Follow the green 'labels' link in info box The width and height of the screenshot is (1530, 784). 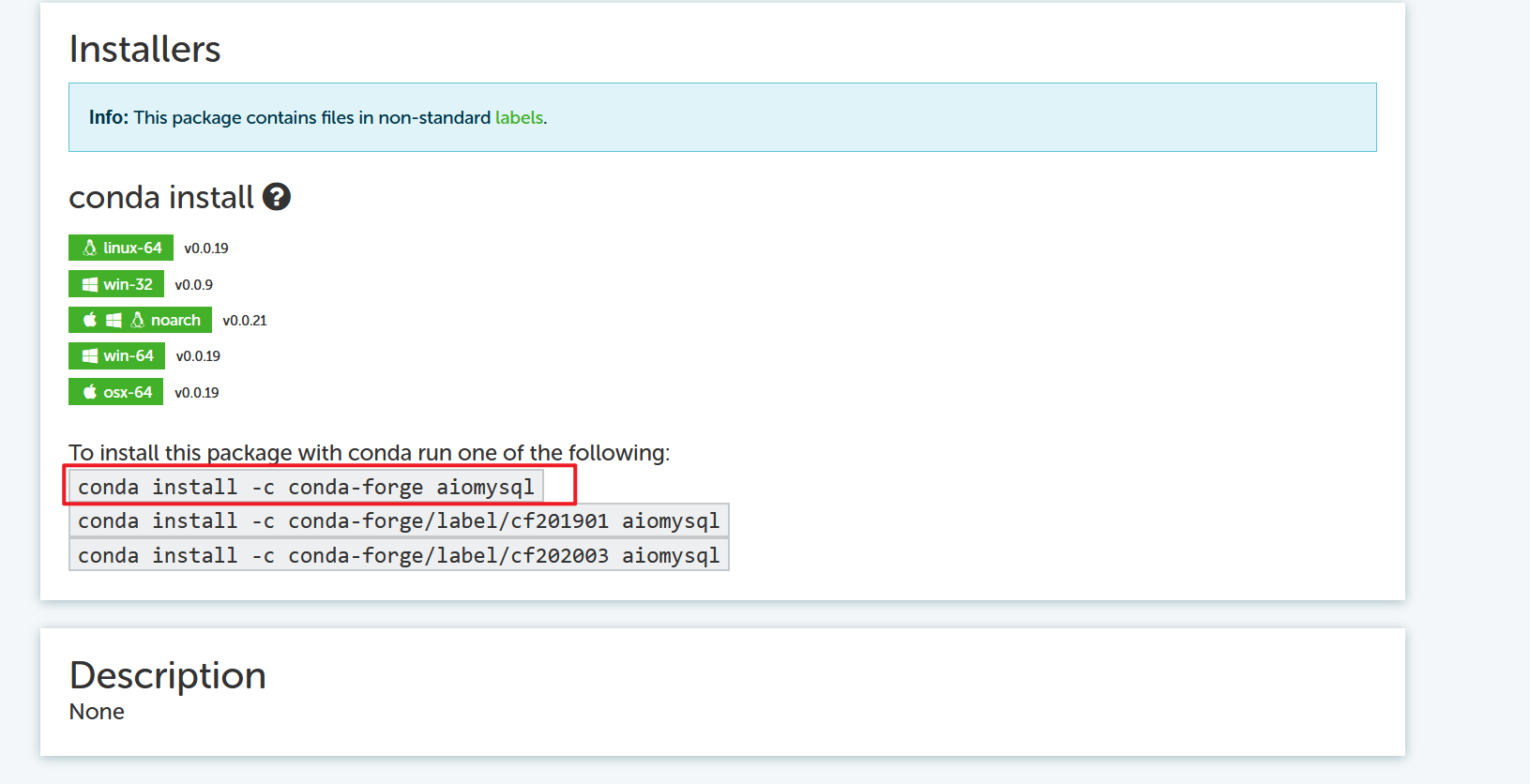[519, 117]
